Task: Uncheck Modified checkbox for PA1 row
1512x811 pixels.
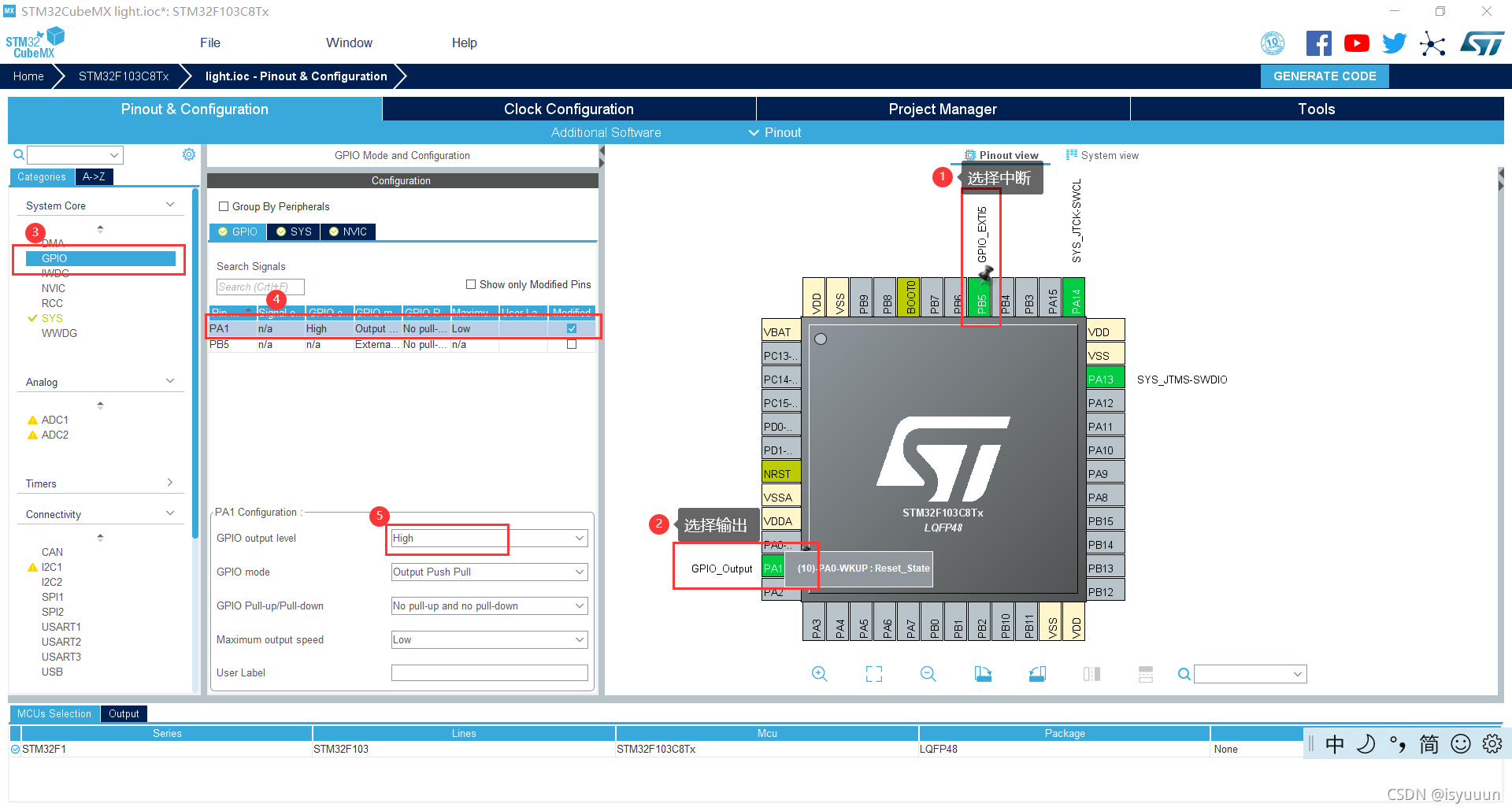Action: click(x=572, y=328)
